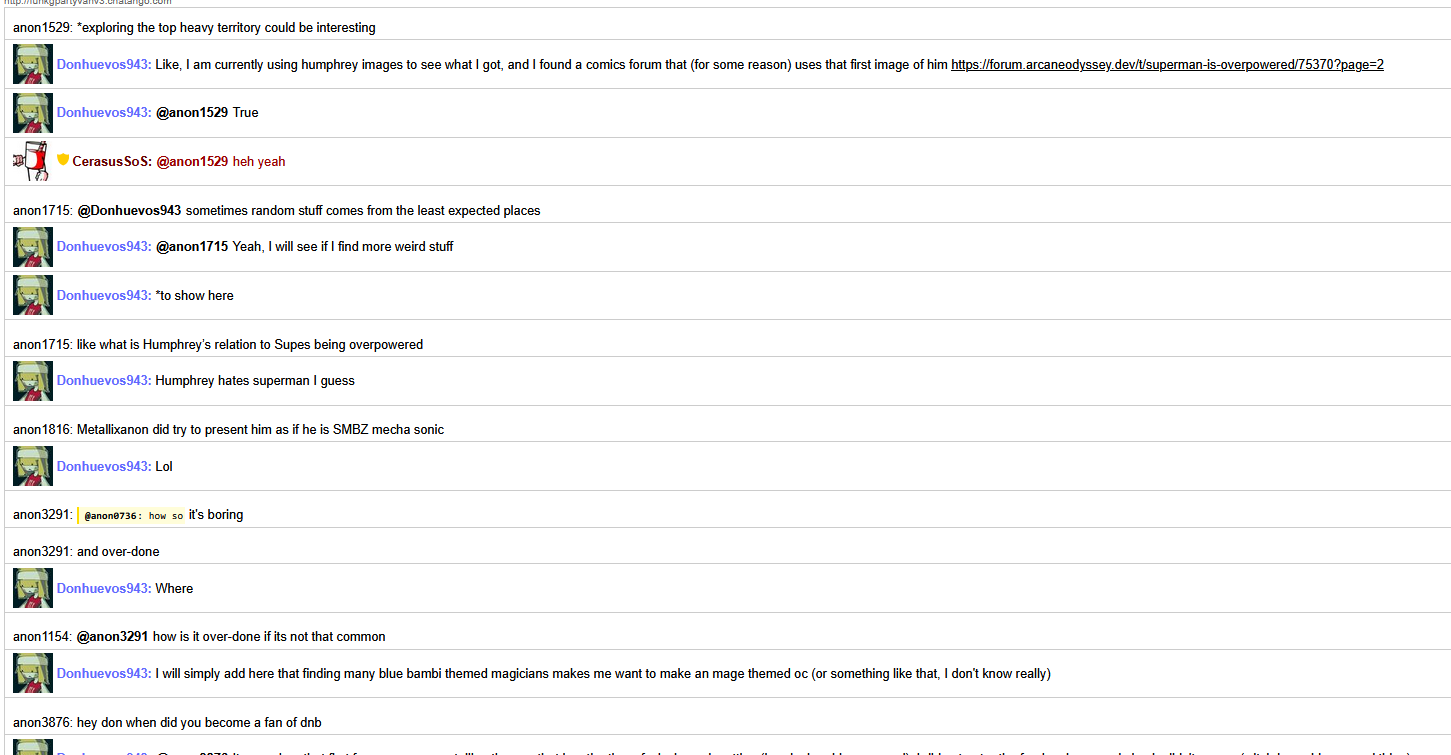The height and width of the screenshot is (755, 1451).
Task: Click the Donhuevos943 username on the 'Lol' message
Action: click(103, 466)
